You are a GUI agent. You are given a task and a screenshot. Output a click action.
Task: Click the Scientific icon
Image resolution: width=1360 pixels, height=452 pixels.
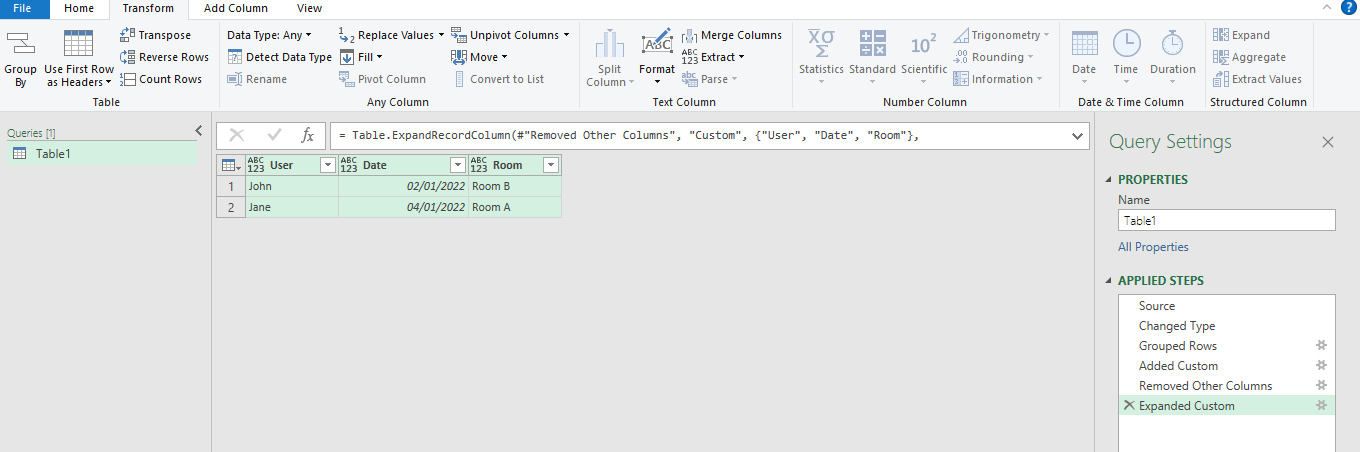pyautogui.click(x=923, y=45)
